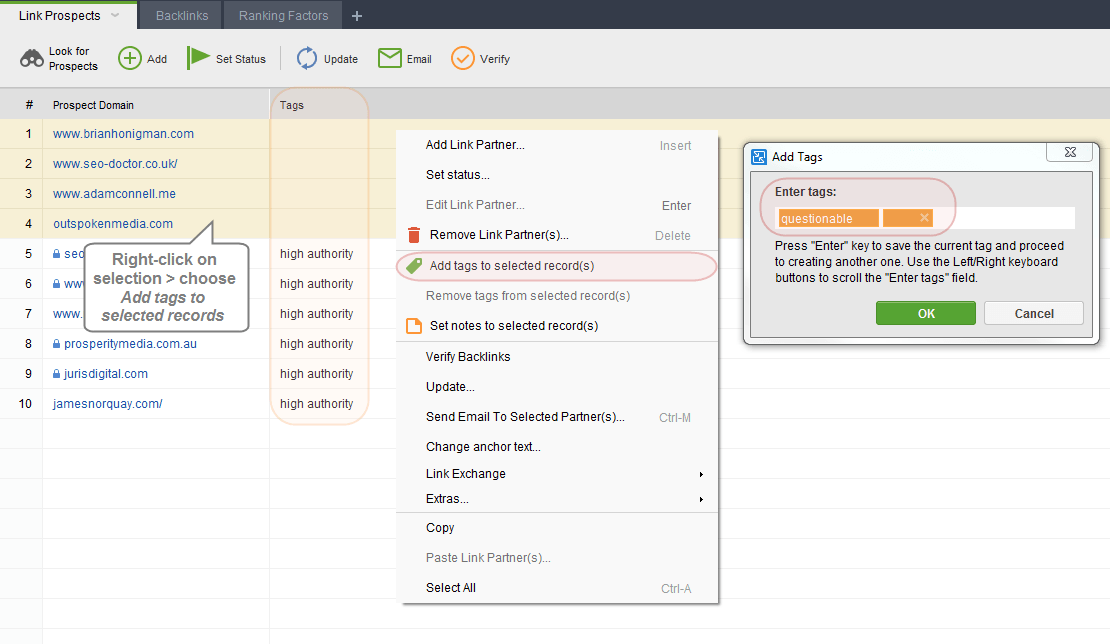The image size is (1110, 644).
Task: Expand the Link Exchange submenu
Action: [701, 474]
